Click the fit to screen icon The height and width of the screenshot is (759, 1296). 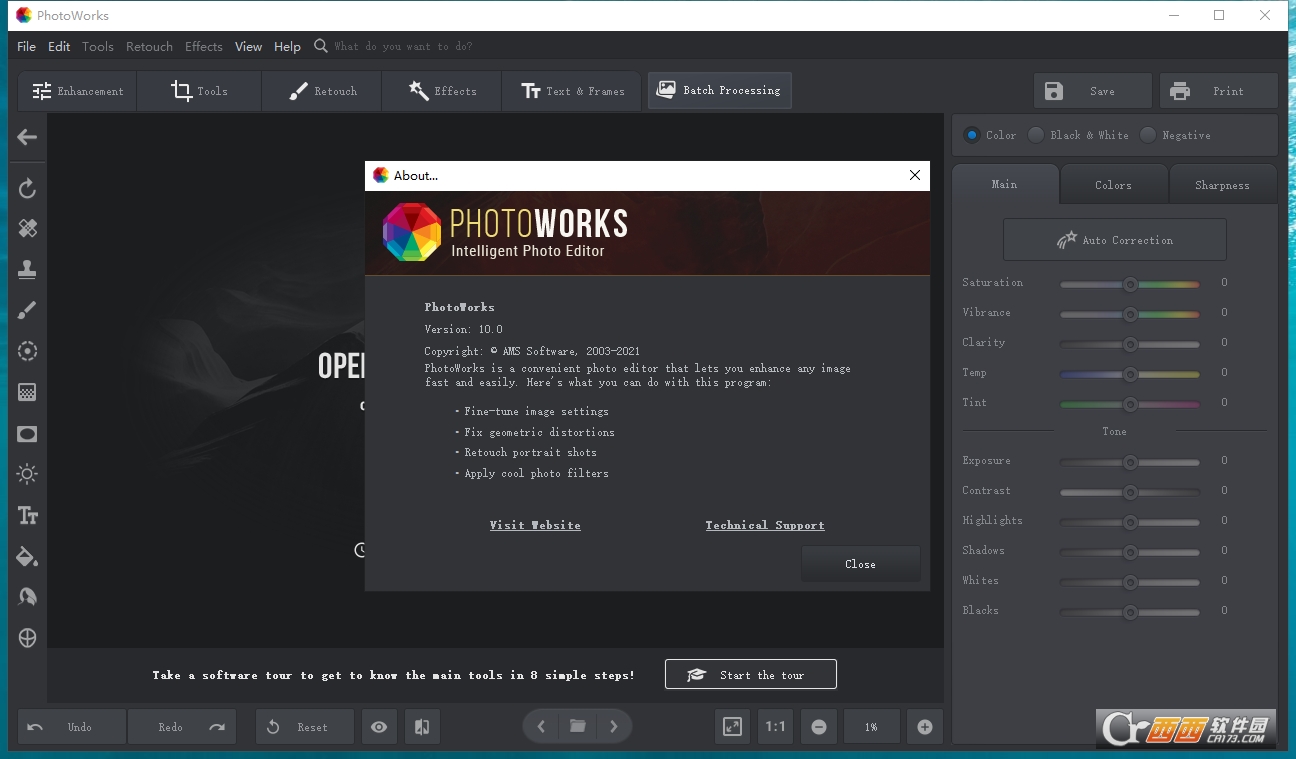click(733, 727)
